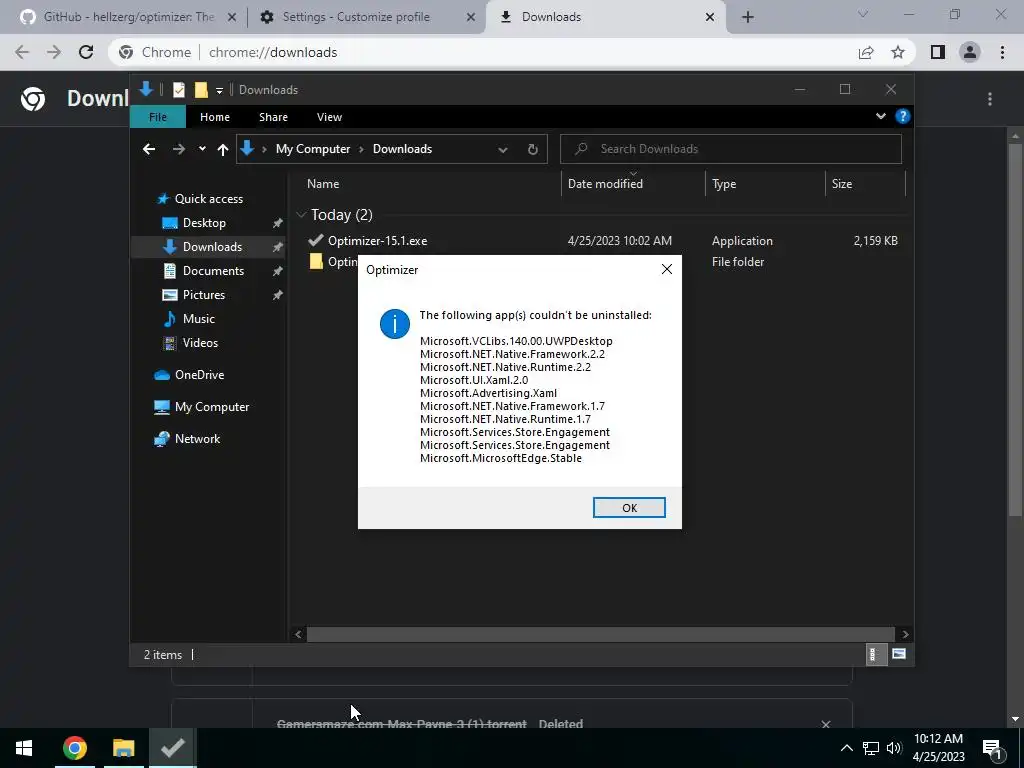Image resolution: width=1024 pixels, height=768 pixels.
Task: Switch to the GitHub hellzerg/optimizer tab
Action: 129,17
